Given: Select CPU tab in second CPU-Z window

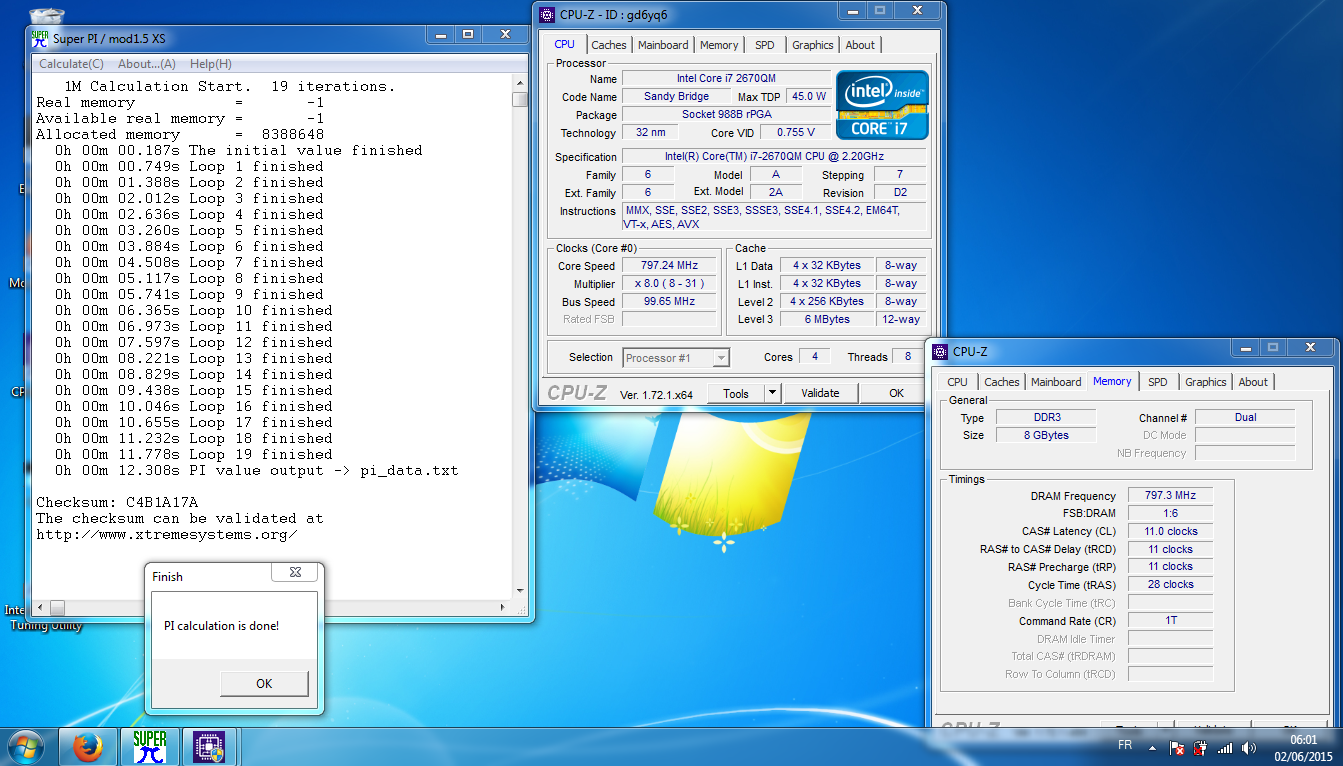Looking at the screenshot, I should 958,382.
